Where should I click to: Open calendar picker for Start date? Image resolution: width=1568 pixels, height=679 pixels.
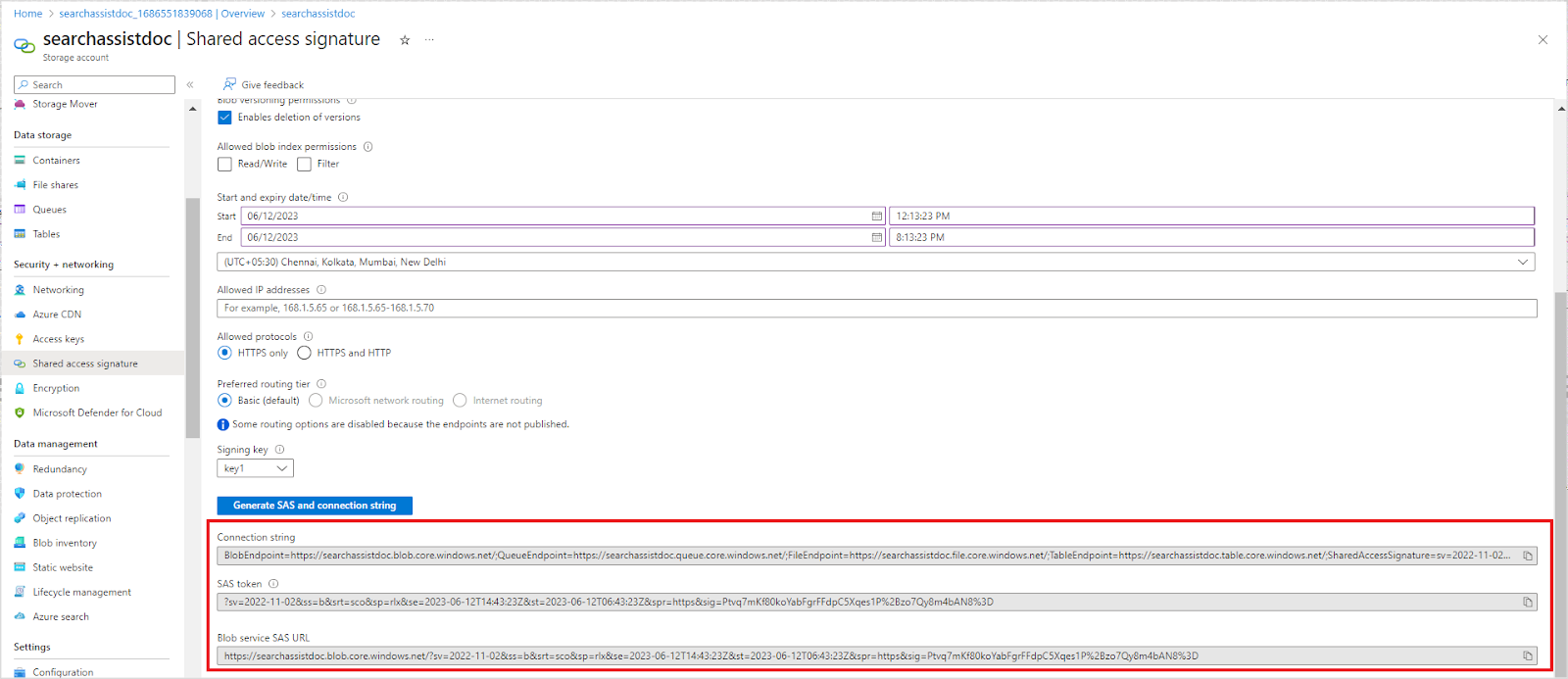tap(876, 216)
